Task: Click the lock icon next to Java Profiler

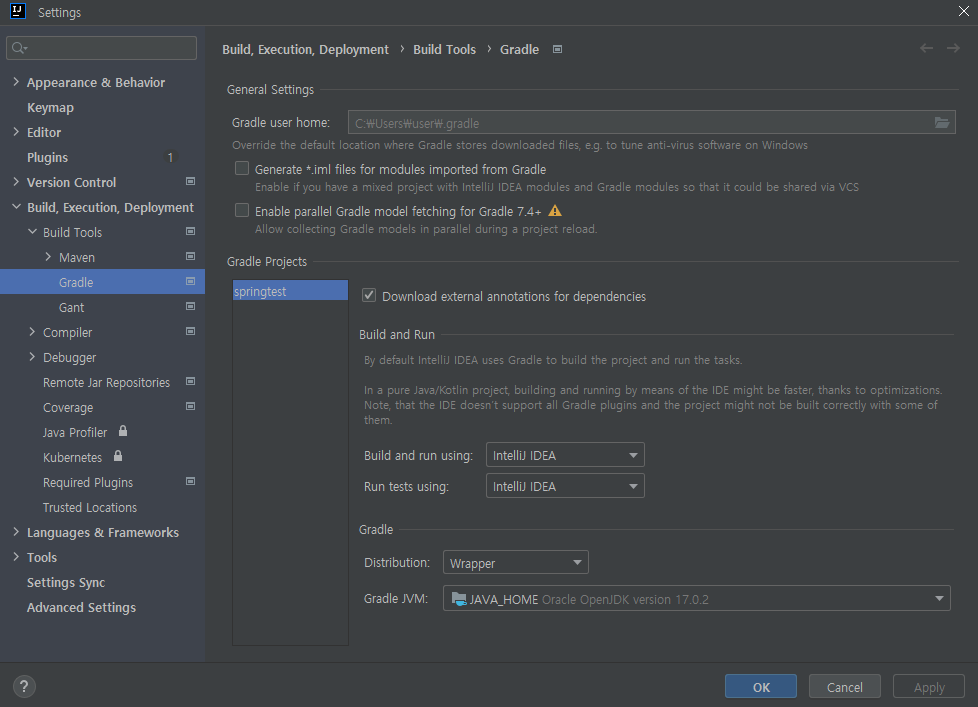Action: point(123,431)
